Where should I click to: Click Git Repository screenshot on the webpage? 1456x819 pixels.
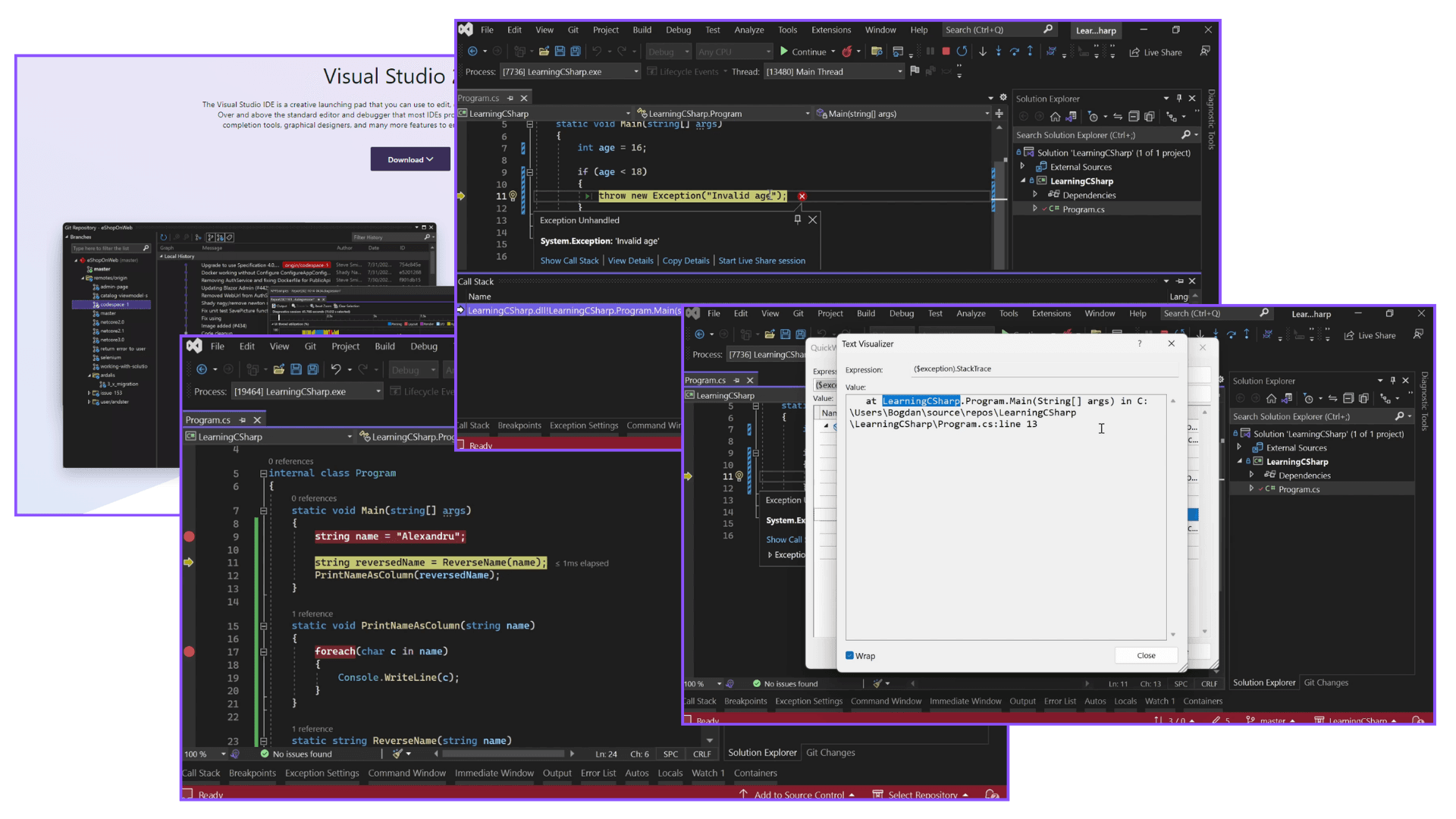pyautogui.click(x=249, y=345)
